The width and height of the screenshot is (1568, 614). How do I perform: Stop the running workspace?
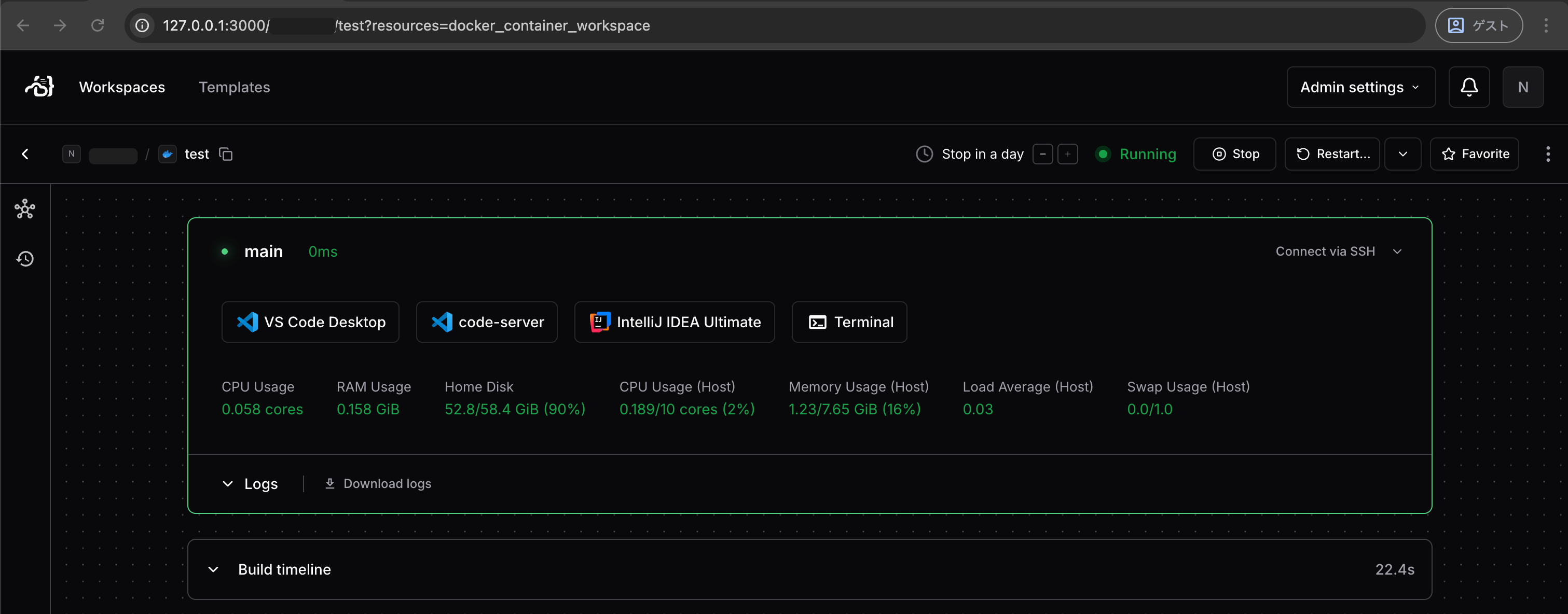click(x=1234, y=154)
